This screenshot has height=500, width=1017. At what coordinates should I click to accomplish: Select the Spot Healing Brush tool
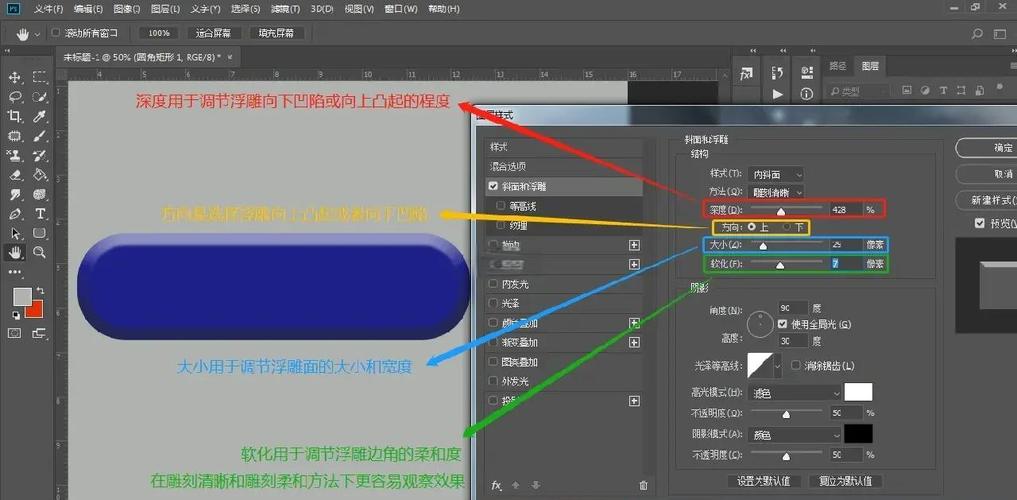click(x=14, y=136)
